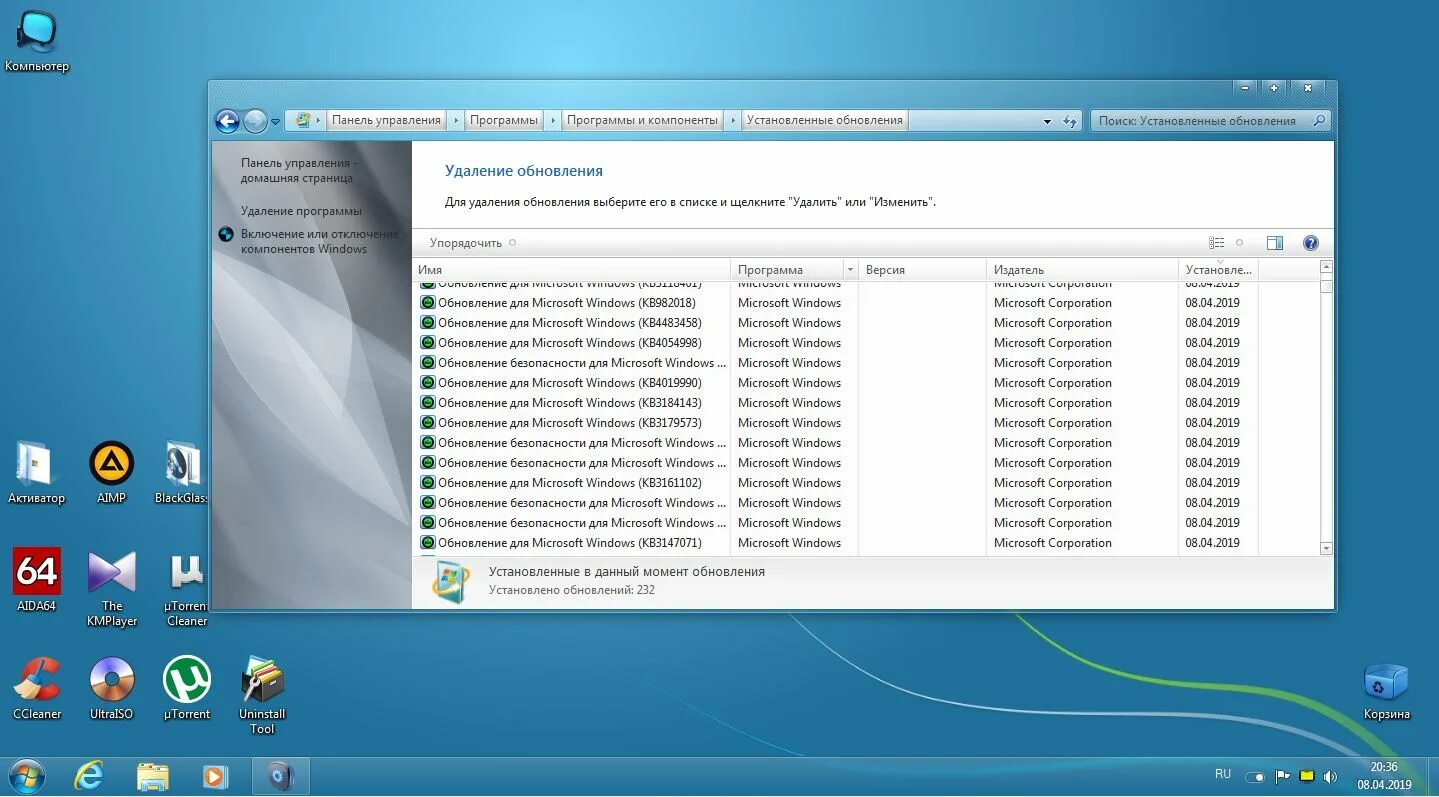Open the Активатор desktop icon
The image size is (1439, 797).
(36, 472)
